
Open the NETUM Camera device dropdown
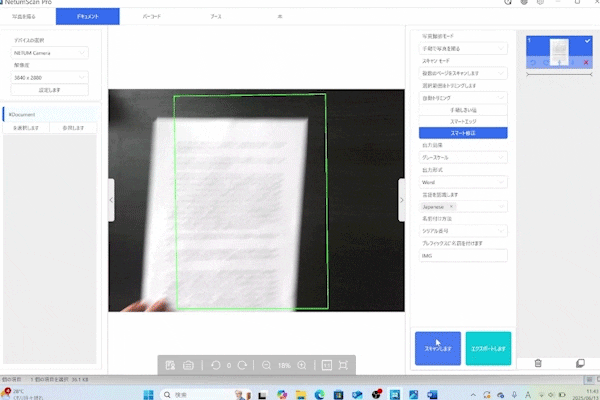(x=50, y=52)
